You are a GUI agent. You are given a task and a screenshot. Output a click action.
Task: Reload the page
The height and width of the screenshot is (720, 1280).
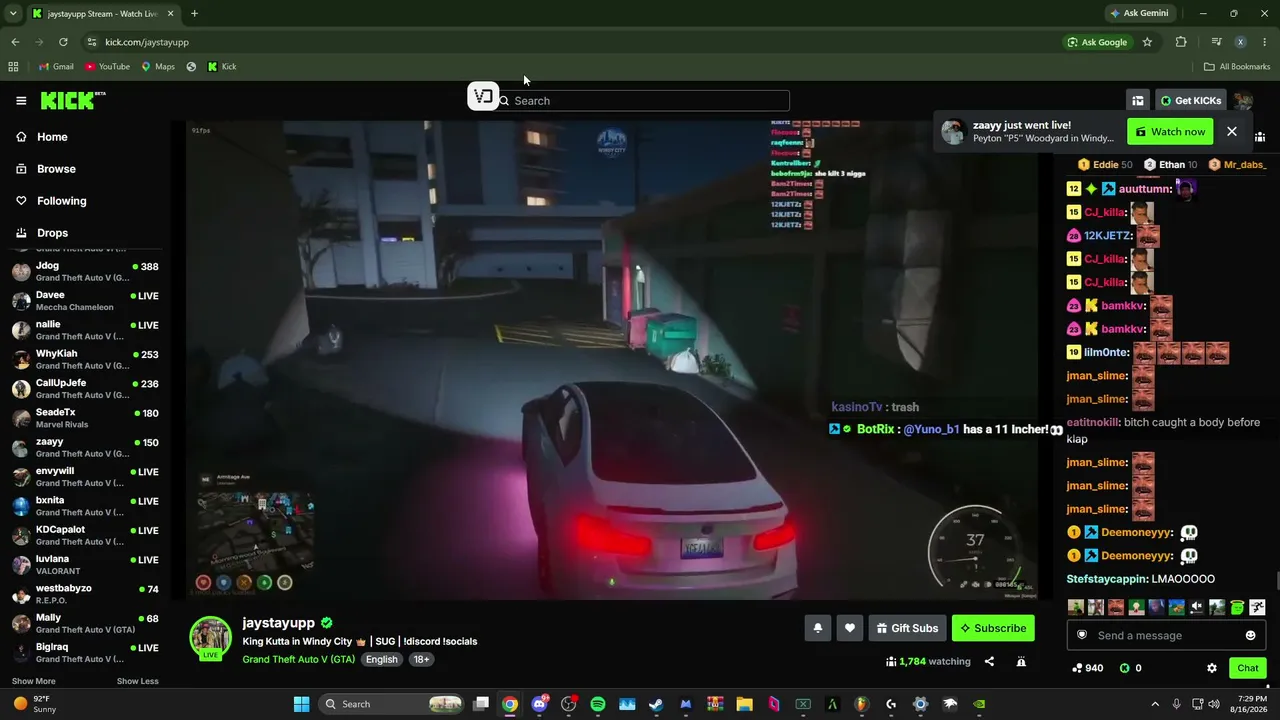tap(63, 42)
